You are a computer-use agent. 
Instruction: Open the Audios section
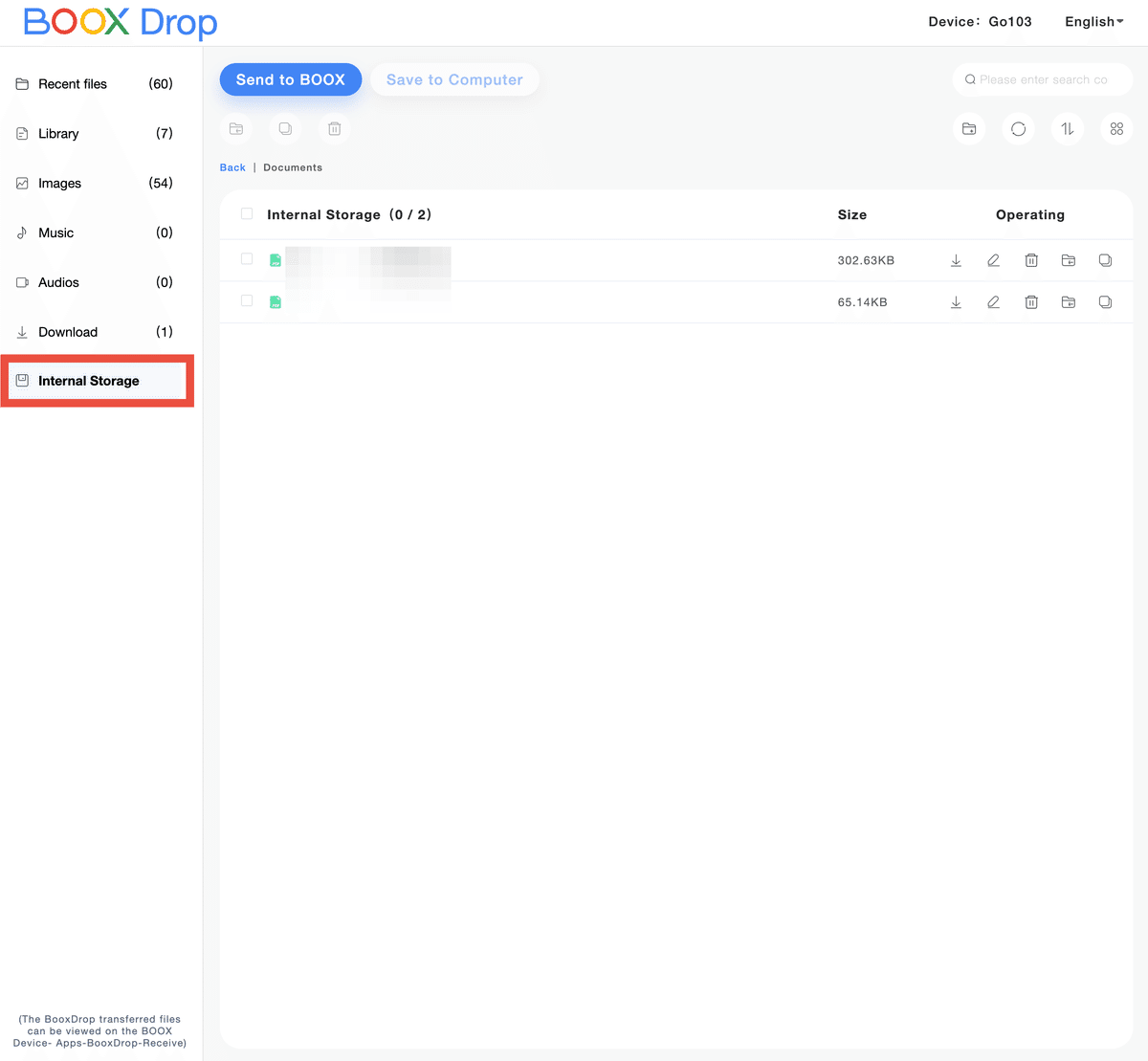pos(94,283)
